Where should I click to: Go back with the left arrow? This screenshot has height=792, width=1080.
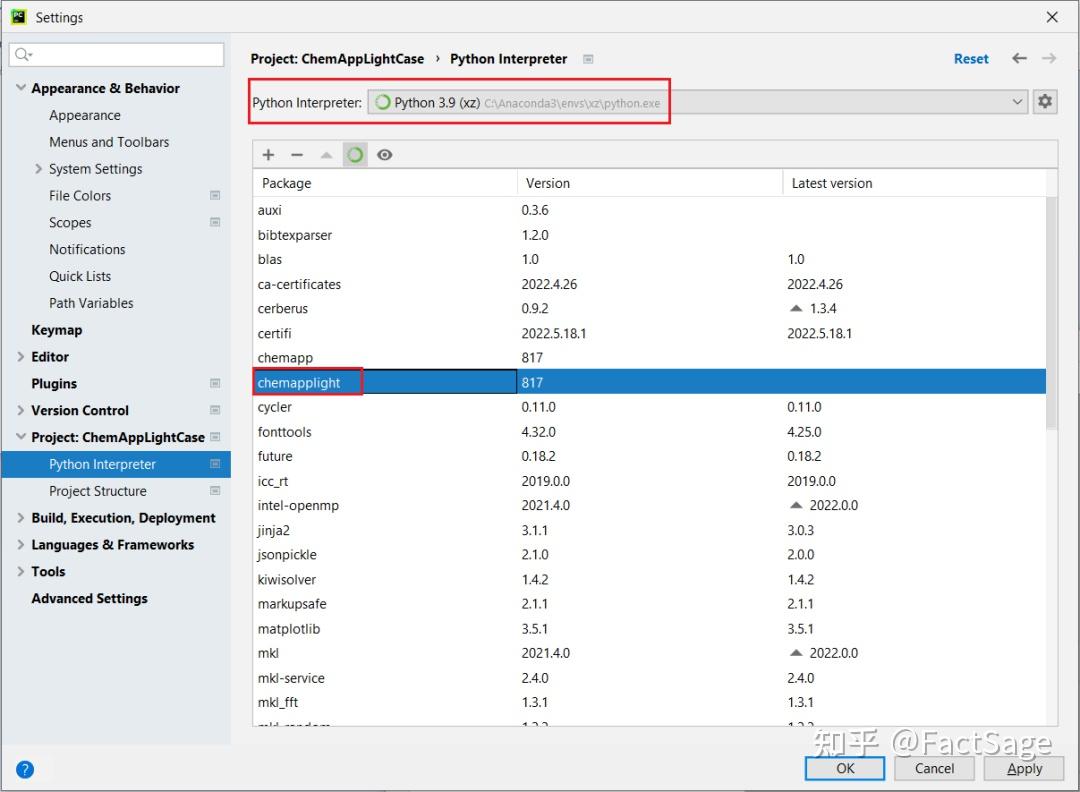click(x=1019, y=59)
